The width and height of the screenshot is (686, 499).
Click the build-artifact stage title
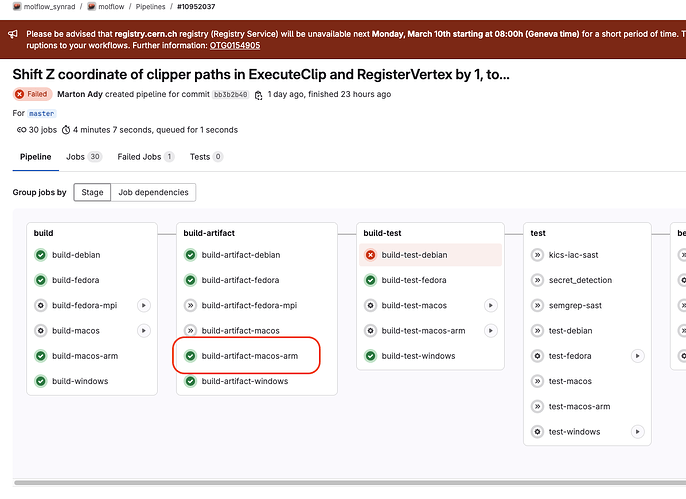pyautogui.click(x=209, y=233)
